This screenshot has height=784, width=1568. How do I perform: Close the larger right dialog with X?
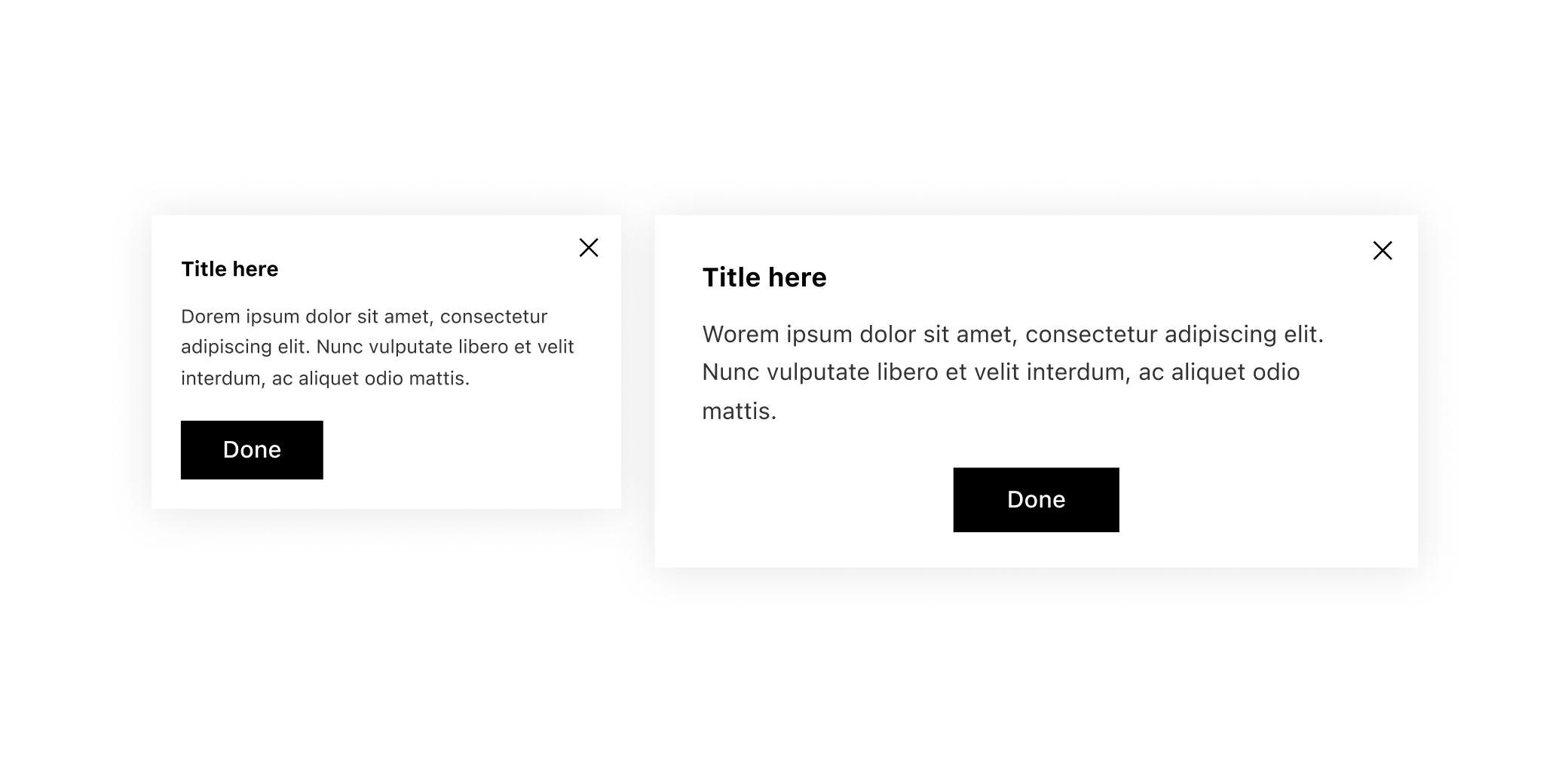pos(1382,250)
